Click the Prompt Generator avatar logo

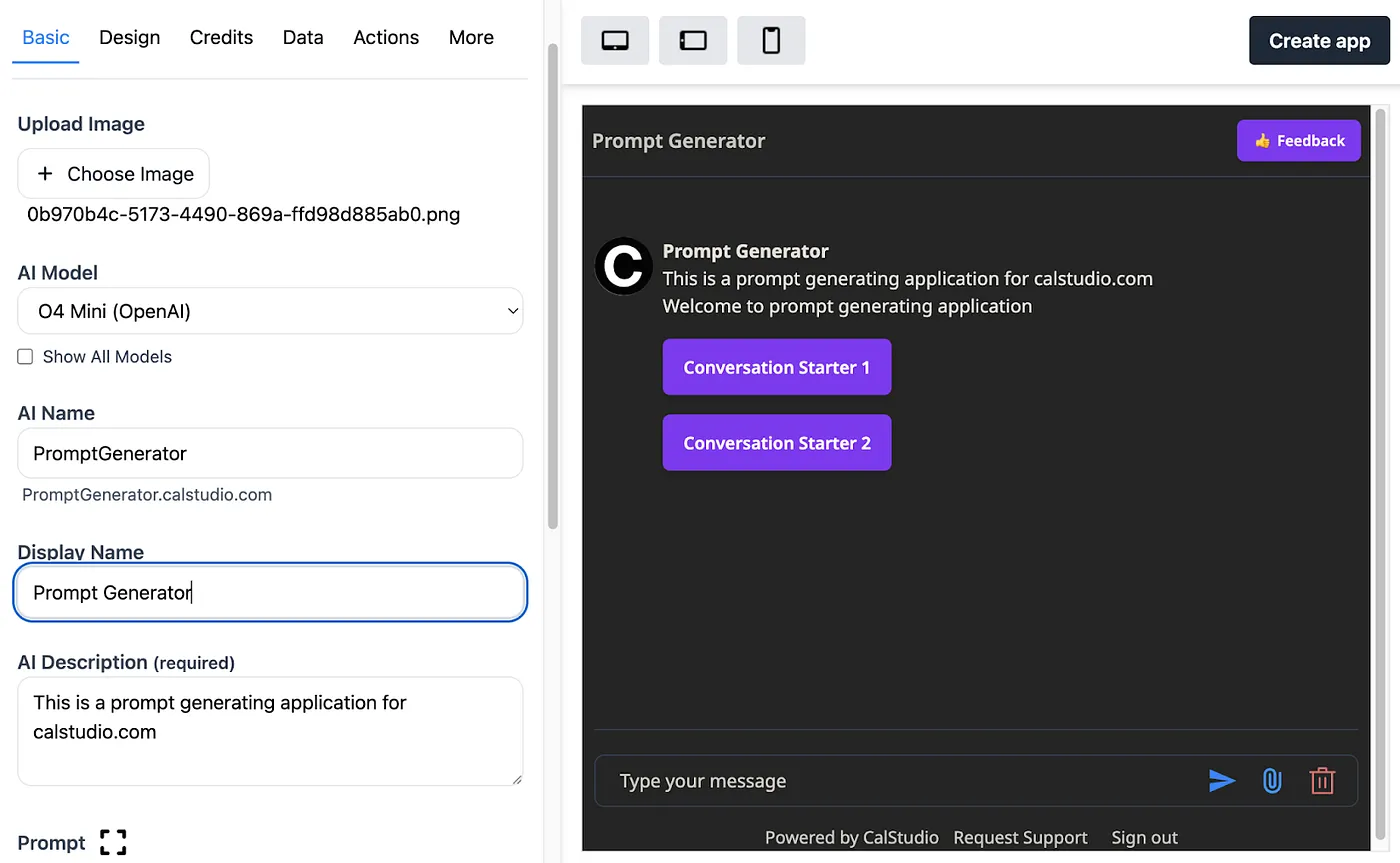[623, 267]
